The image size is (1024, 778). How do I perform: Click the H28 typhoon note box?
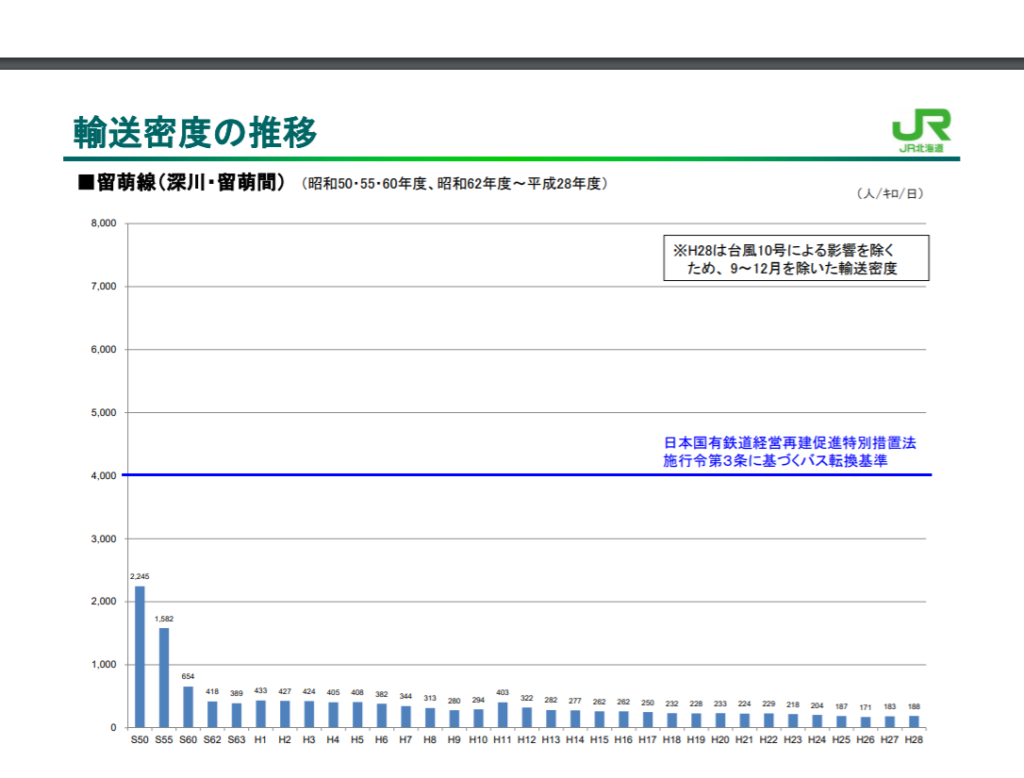point(796,258)
